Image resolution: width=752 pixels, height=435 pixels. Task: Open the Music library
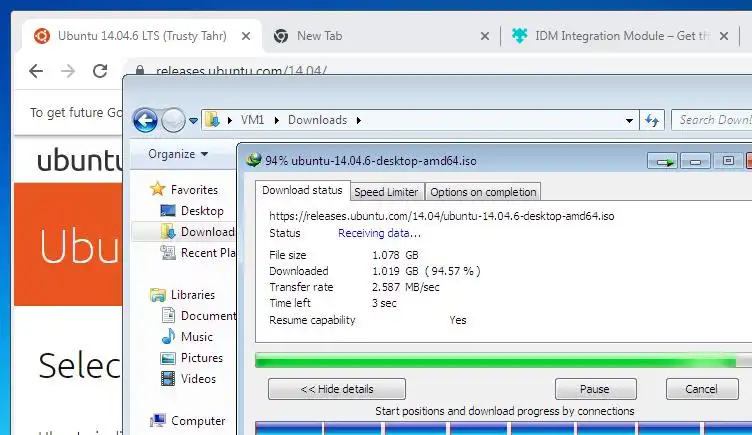(x=187, y=337)
